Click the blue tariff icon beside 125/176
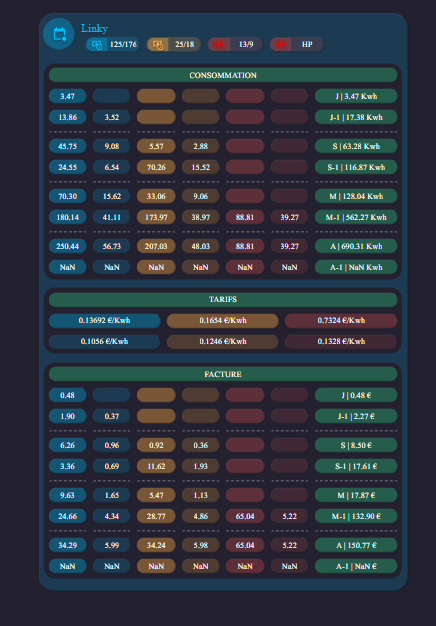Image resolution: width=436 pixels, height=626 pixels. click(97, 45)
